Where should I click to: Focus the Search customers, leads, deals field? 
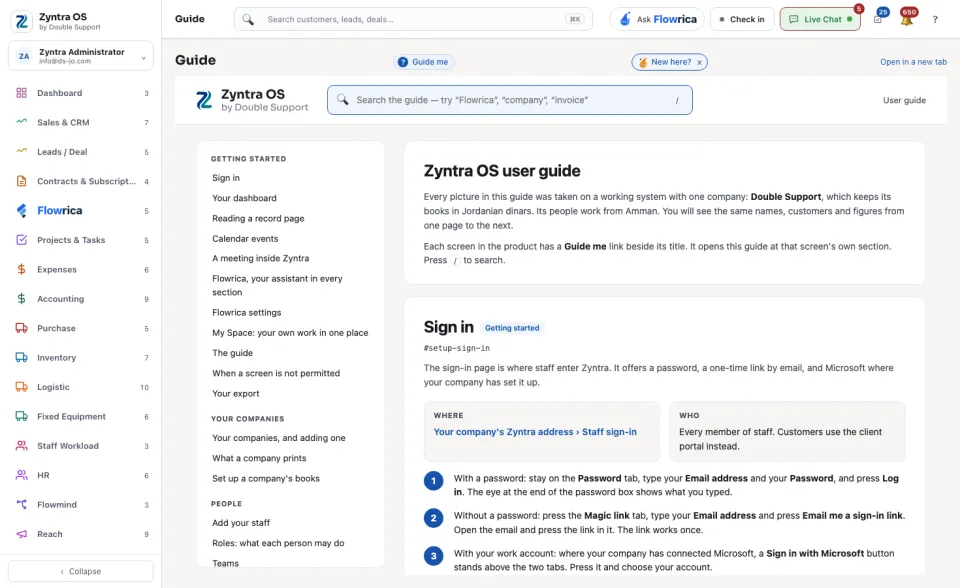[413, 19]
